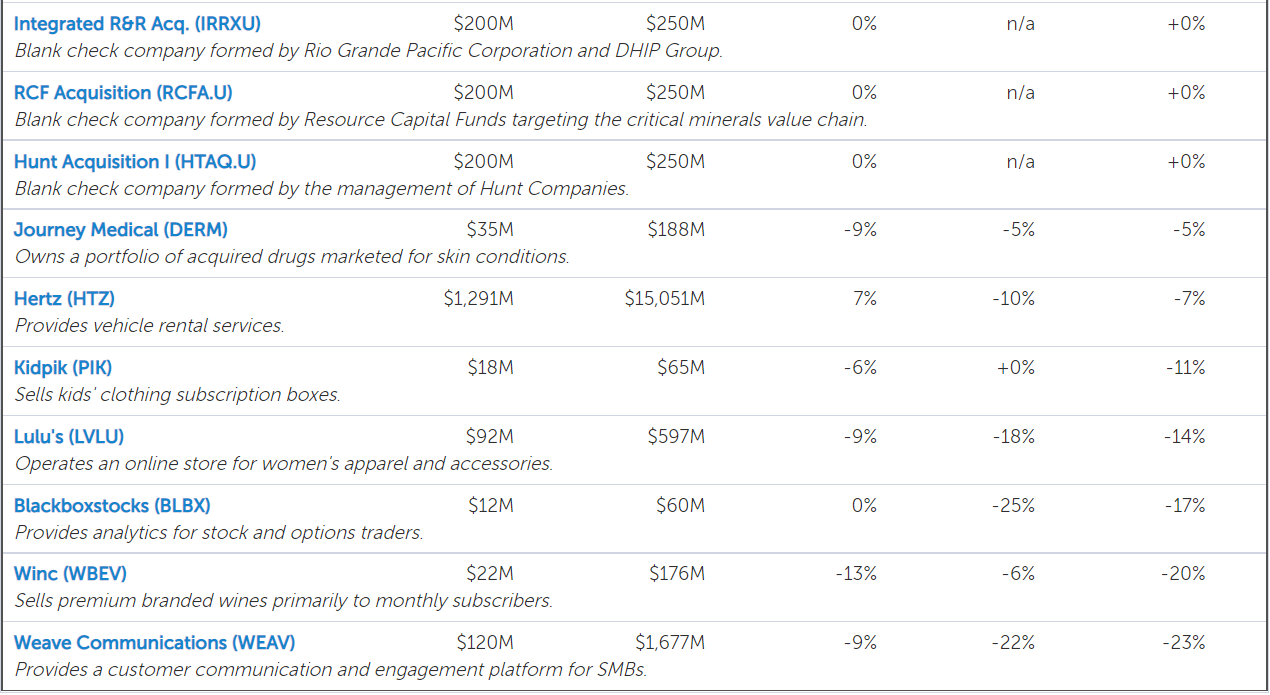Click $250M in the Integrated R&R Acq. row
The width and height of the screenshot is (1270, 695).
[x=676, y=24]
